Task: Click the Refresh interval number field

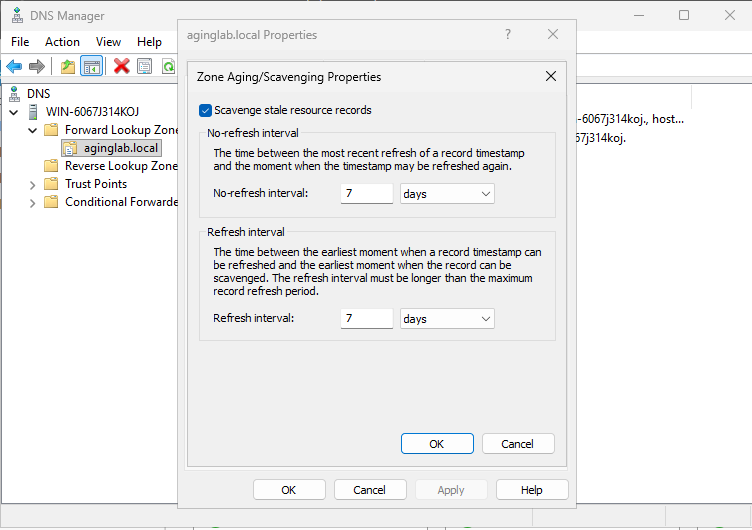Action: point(367,318)
